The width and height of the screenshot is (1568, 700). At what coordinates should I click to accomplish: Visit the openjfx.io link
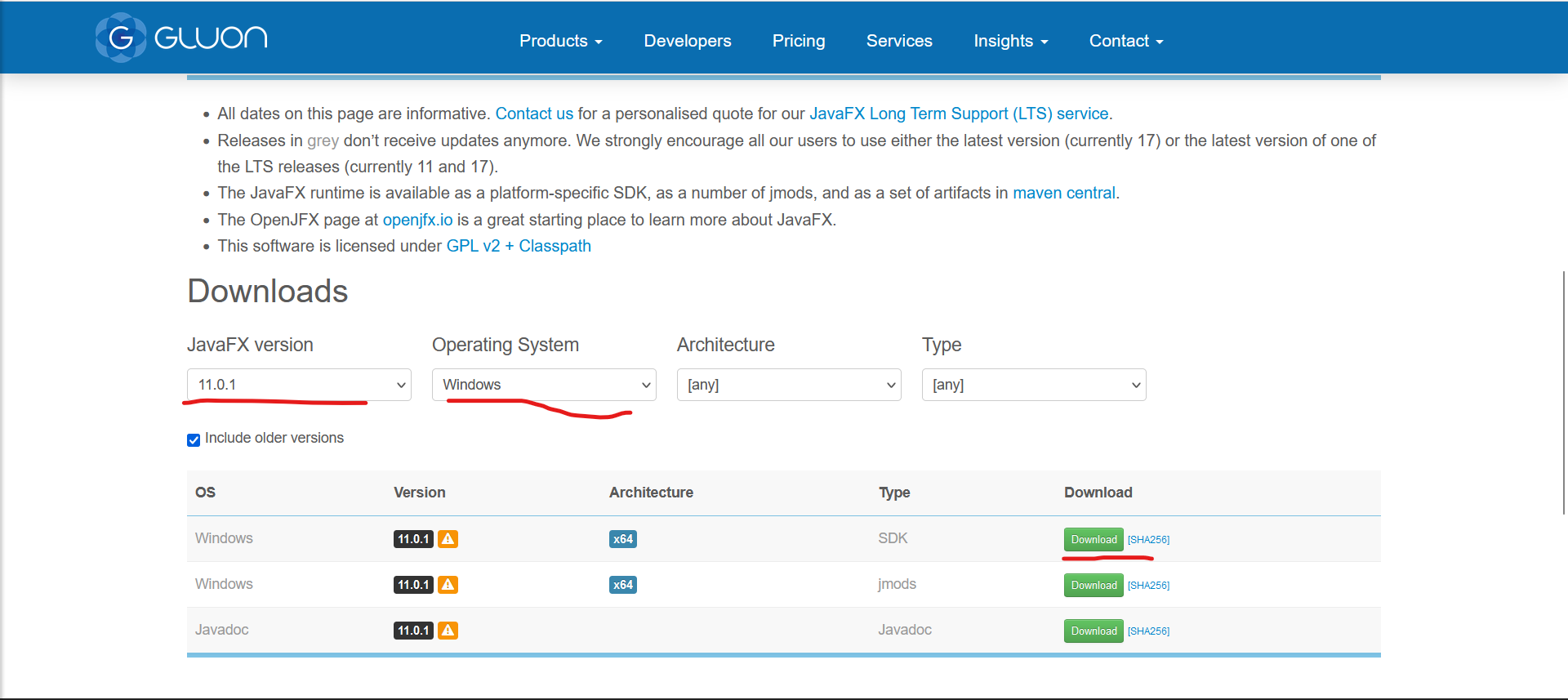pos(417,220)
